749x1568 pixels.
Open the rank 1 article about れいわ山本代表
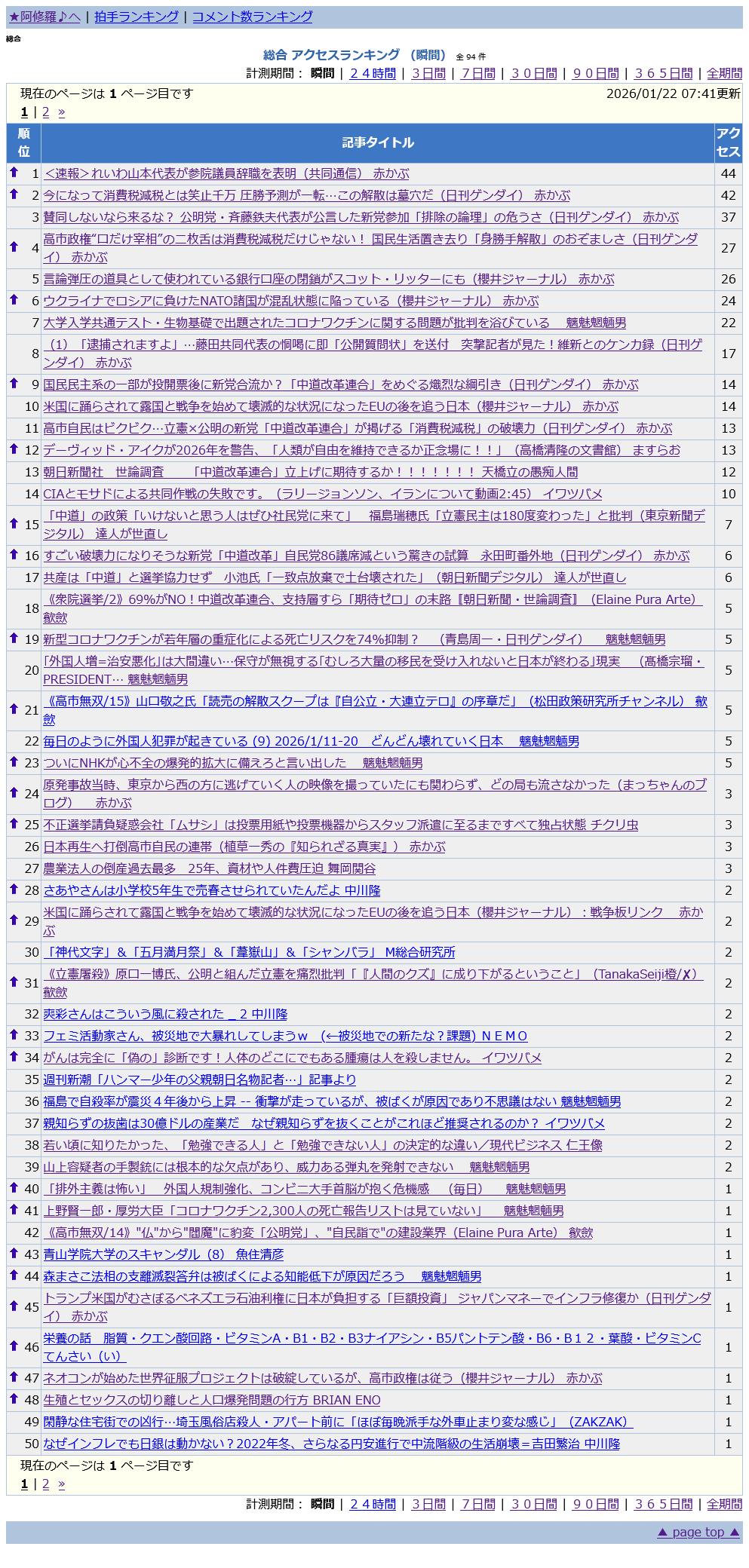(x=226, y=173)
